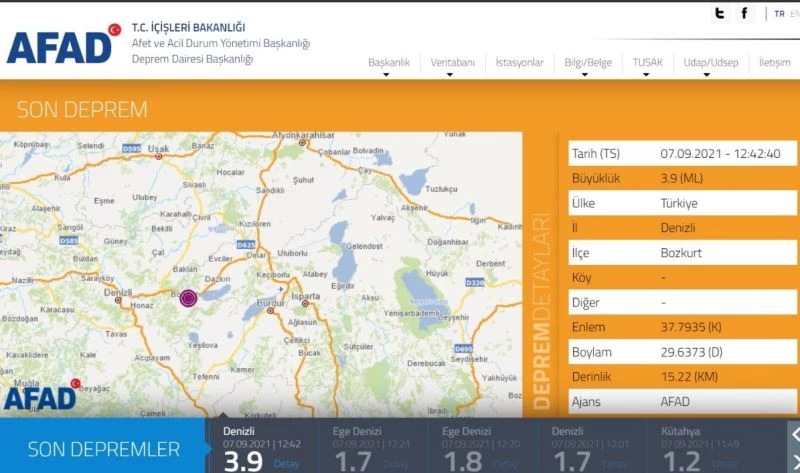Screen dimensions: 800x473
Task: Open Detay for Denizli 3.9 earthquake
Action: click(287, 463)
